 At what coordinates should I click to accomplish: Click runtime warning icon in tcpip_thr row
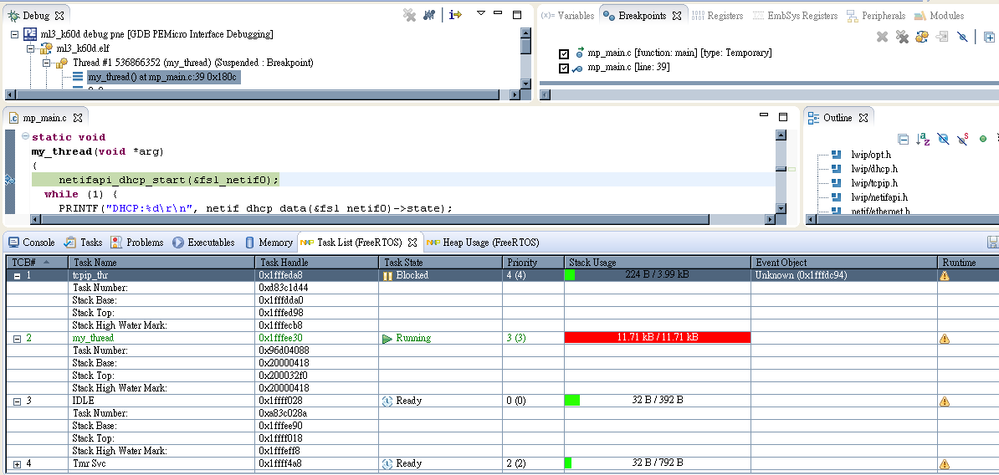click(x=945, y=276)
